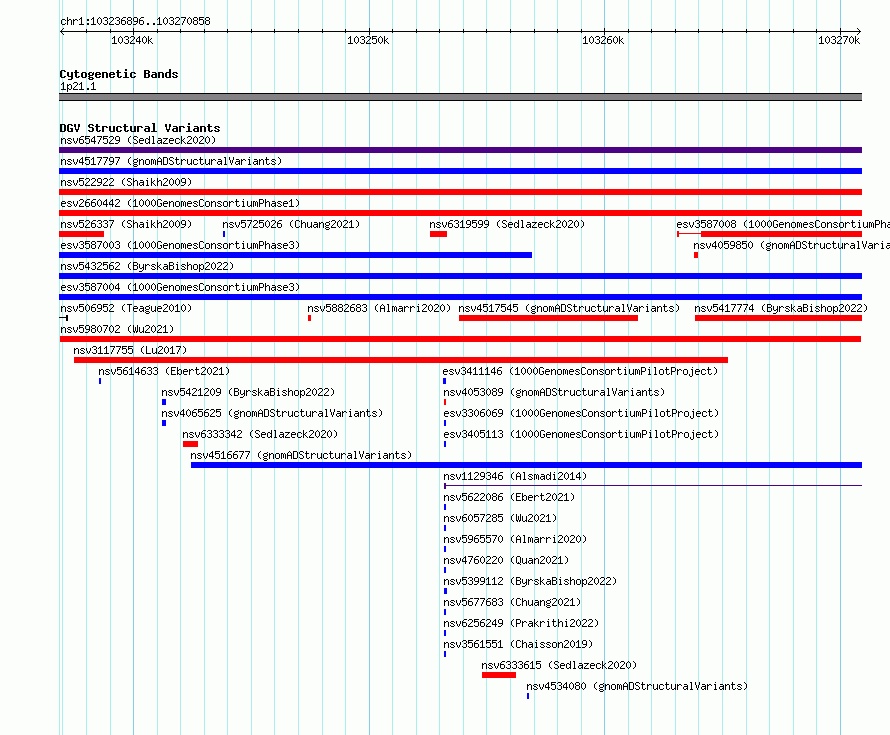
Task: Open nsv6057285 (Wu2021) label
Action: point(500,518)
